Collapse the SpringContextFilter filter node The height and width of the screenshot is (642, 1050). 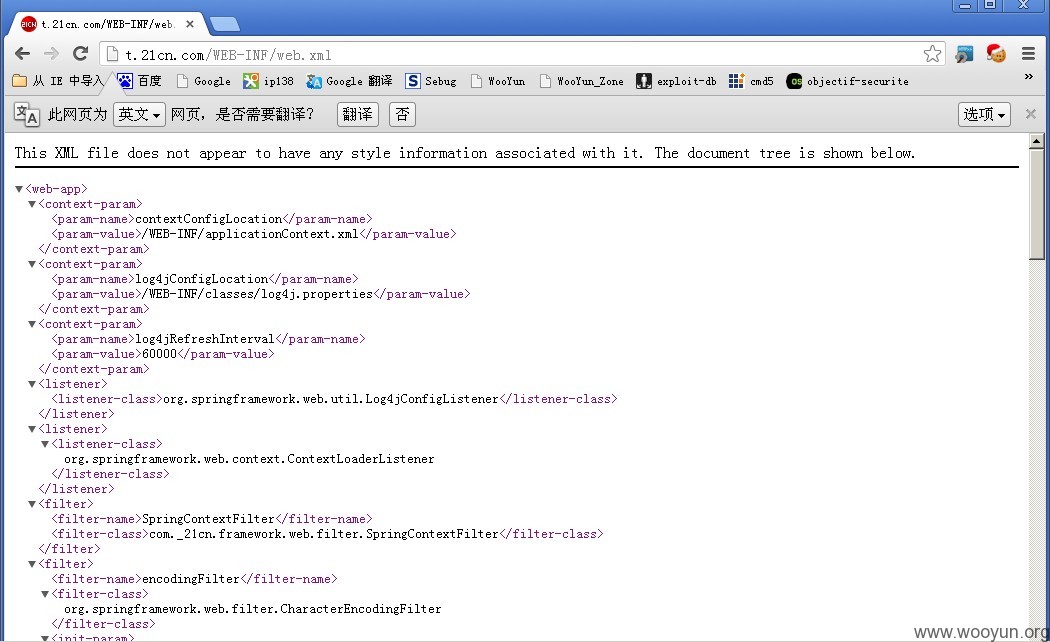31,504
